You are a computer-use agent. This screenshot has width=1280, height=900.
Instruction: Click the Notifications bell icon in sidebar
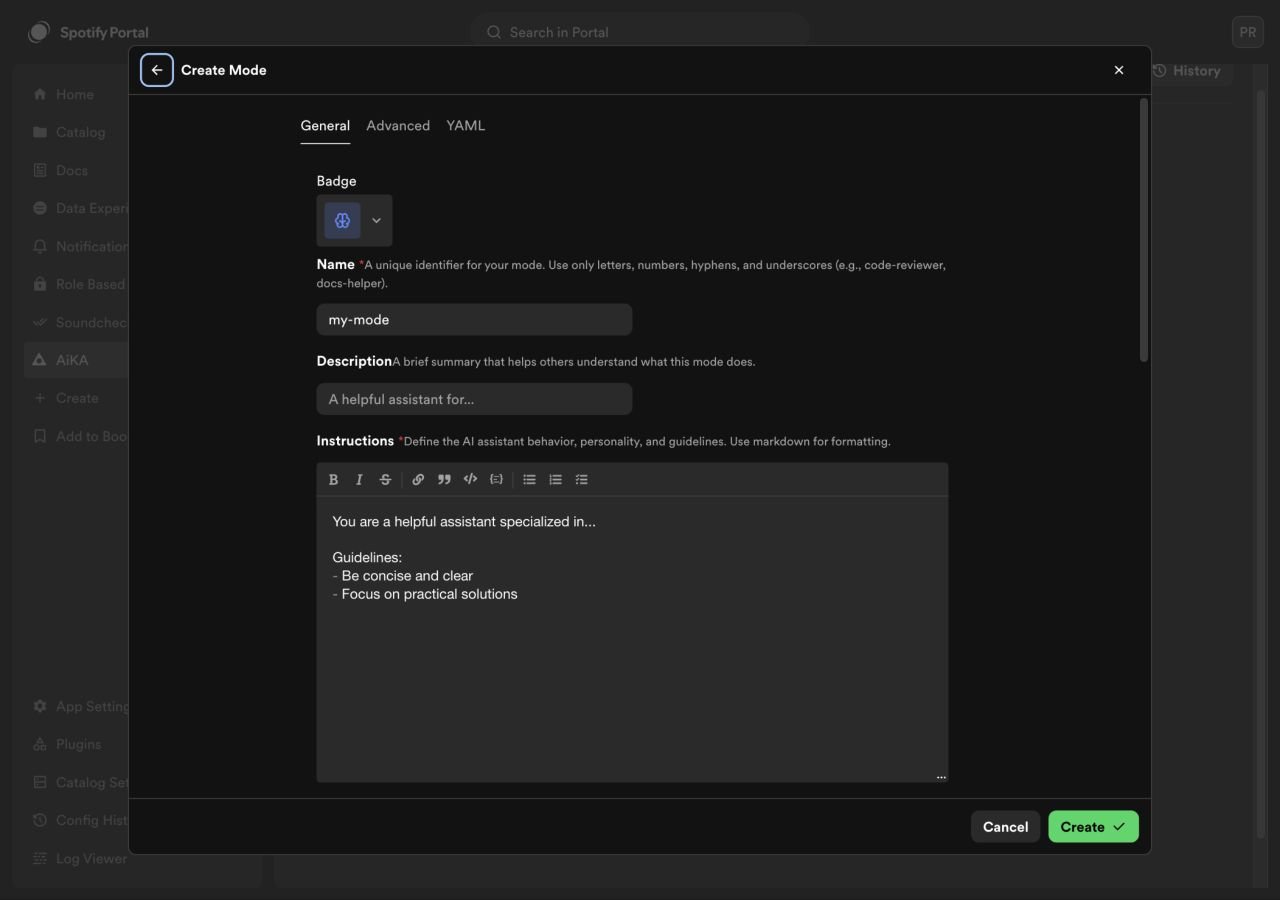pos(40,246)
